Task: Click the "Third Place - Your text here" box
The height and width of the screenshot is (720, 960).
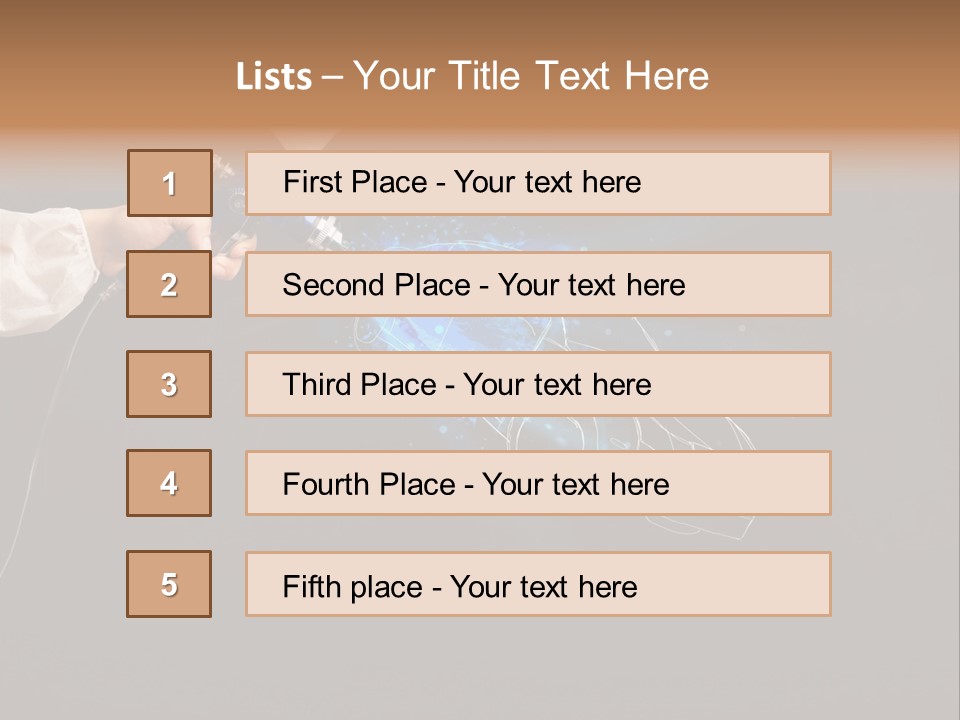Action: (538, 384)
